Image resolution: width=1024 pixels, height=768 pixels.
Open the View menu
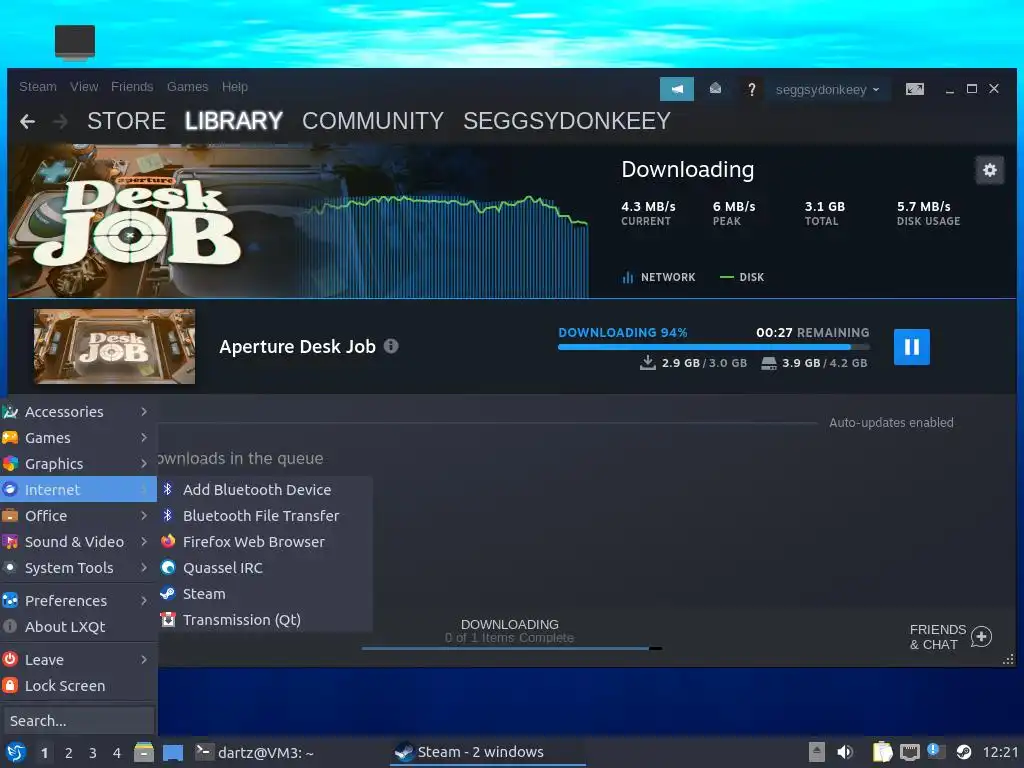click(84, 87)
